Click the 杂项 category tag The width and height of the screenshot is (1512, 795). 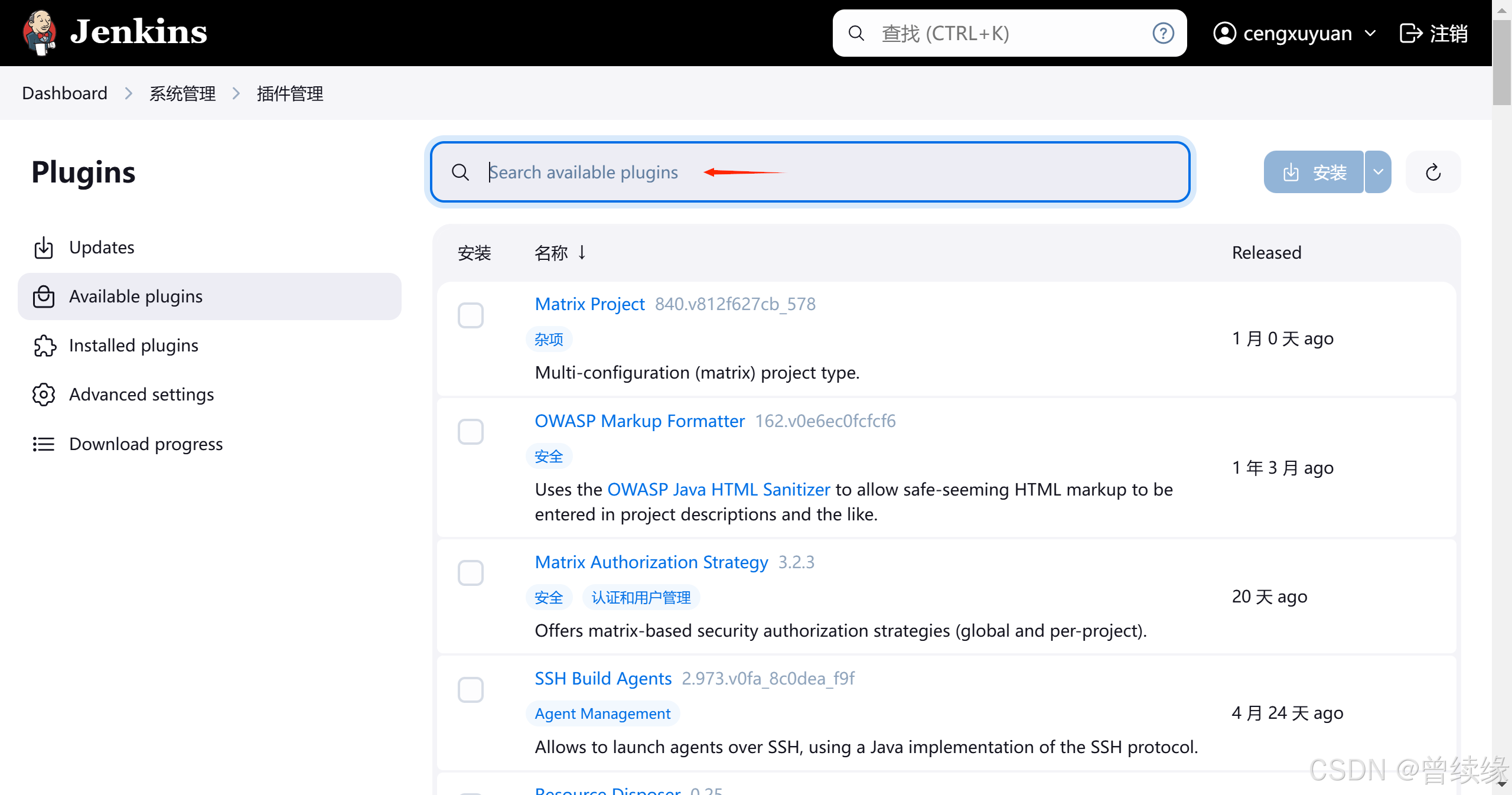(x=549, y=339)
